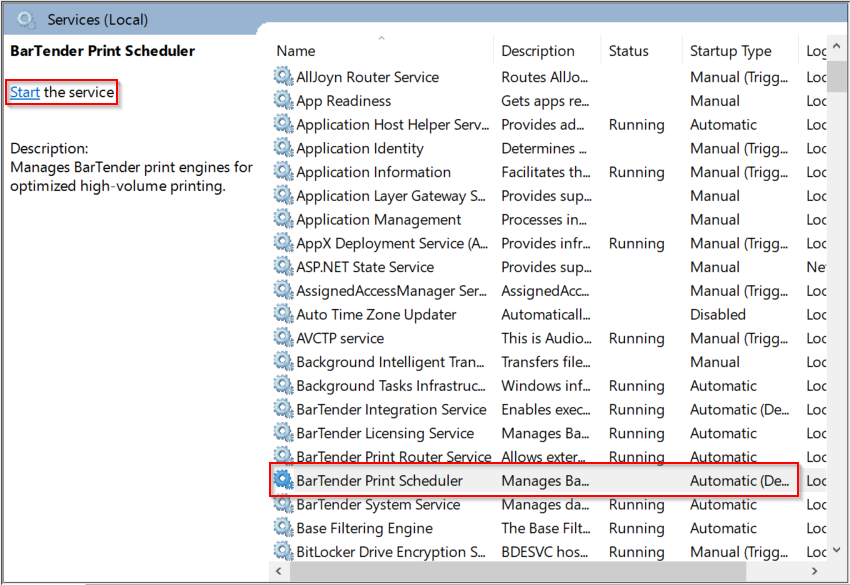This screenshot has width=850, height=585.
Task: Select the AssignedAccessManager Service name
Action: [391, 291]
